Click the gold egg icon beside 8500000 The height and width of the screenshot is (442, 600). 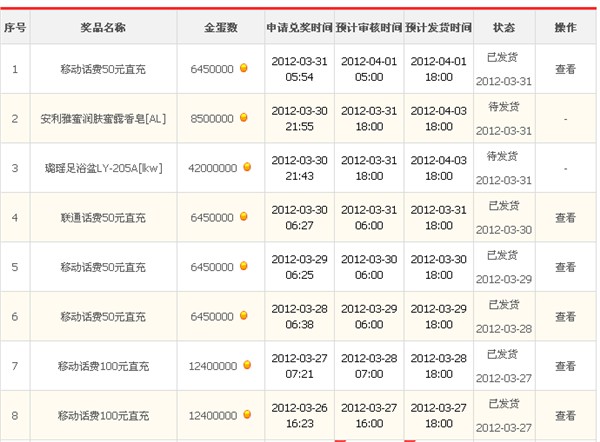point(243,117)
